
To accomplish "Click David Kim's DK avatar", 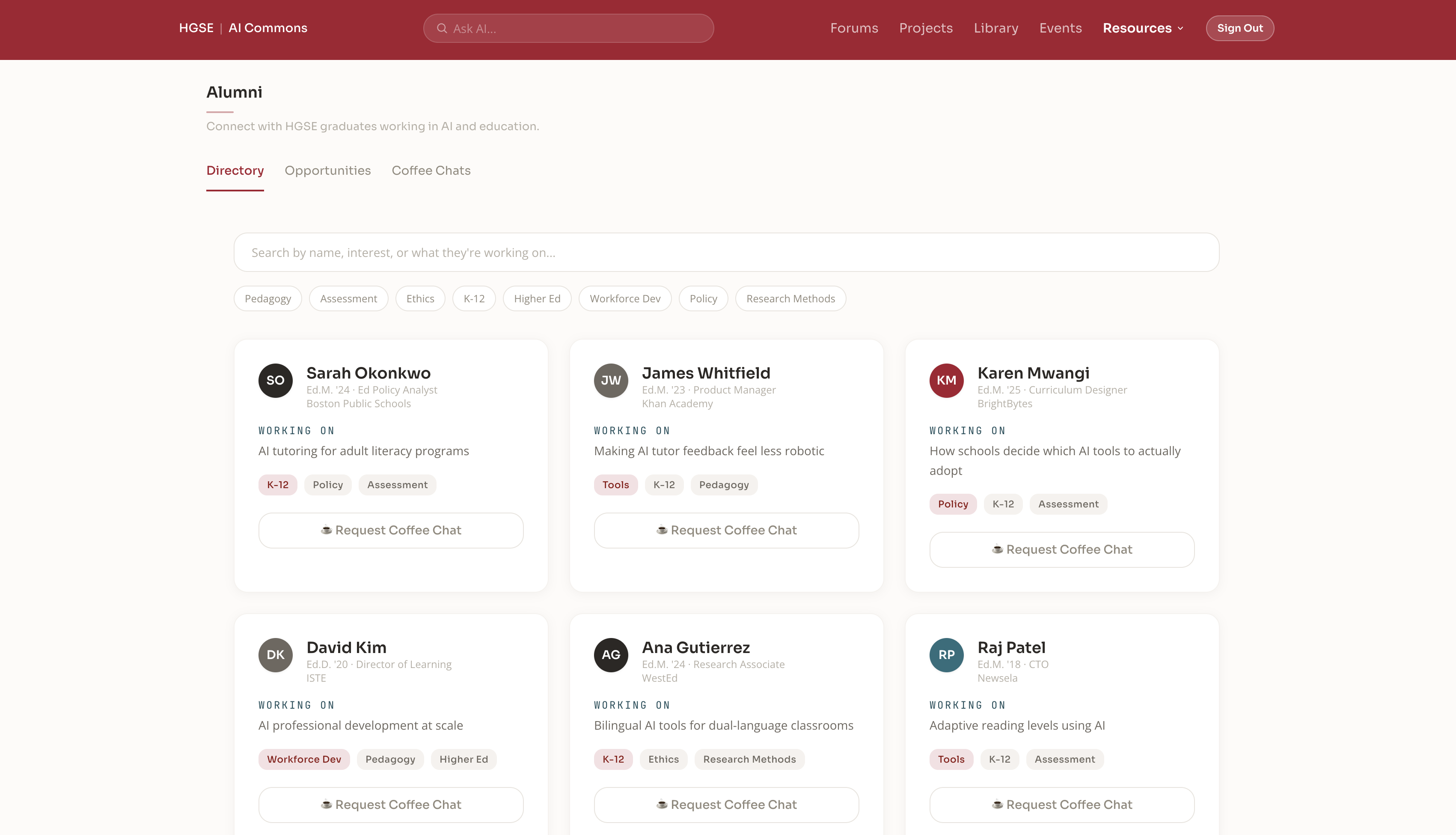I will click(276, 655).
